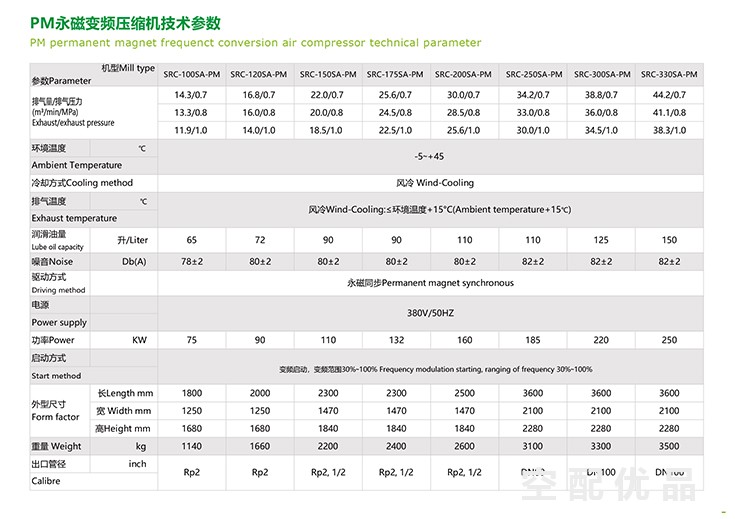Select the 'SRC-330SA-PM' column header

(669, 75)
